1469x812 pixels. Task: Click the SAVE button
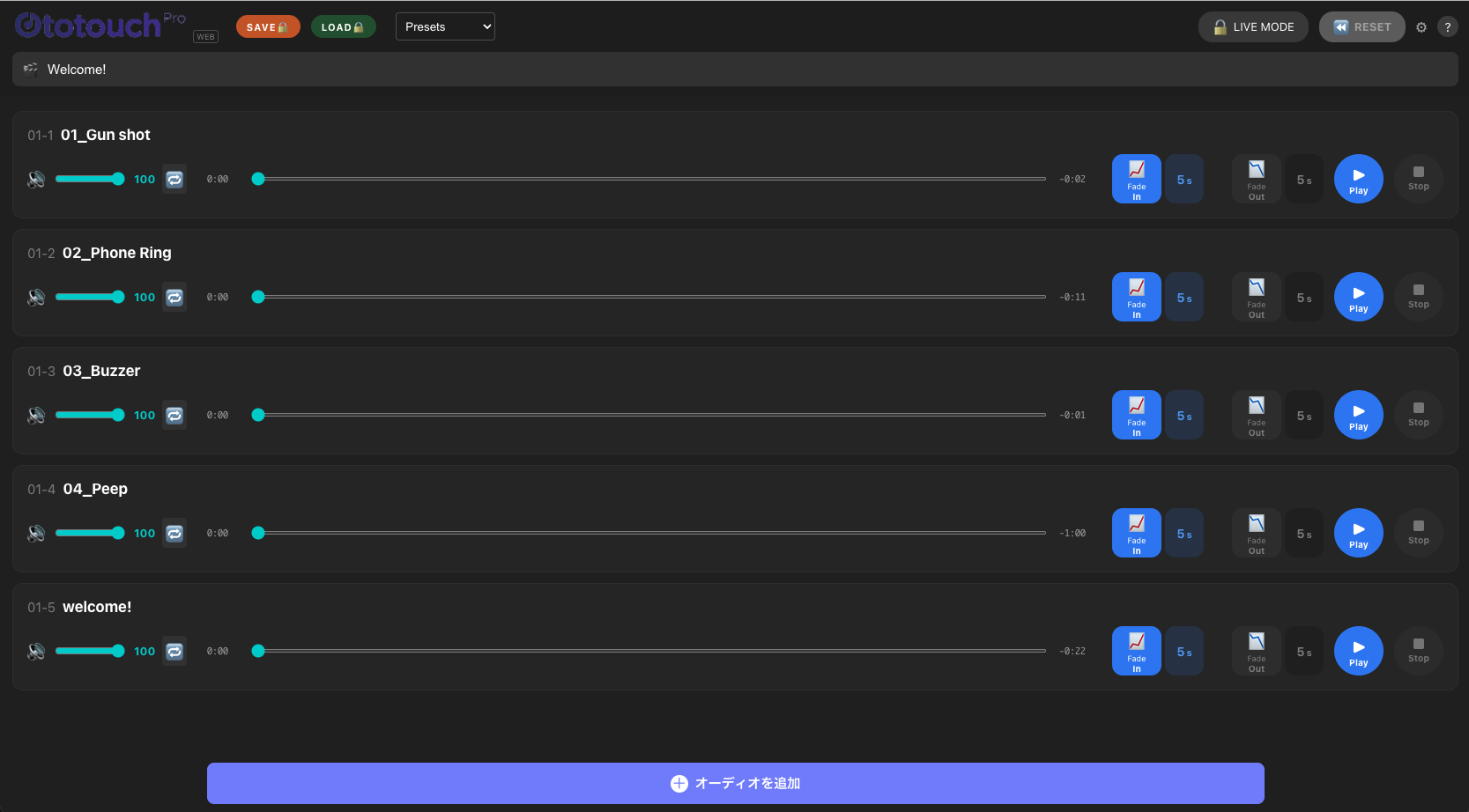pyautogui.click(x=268, y=27)
